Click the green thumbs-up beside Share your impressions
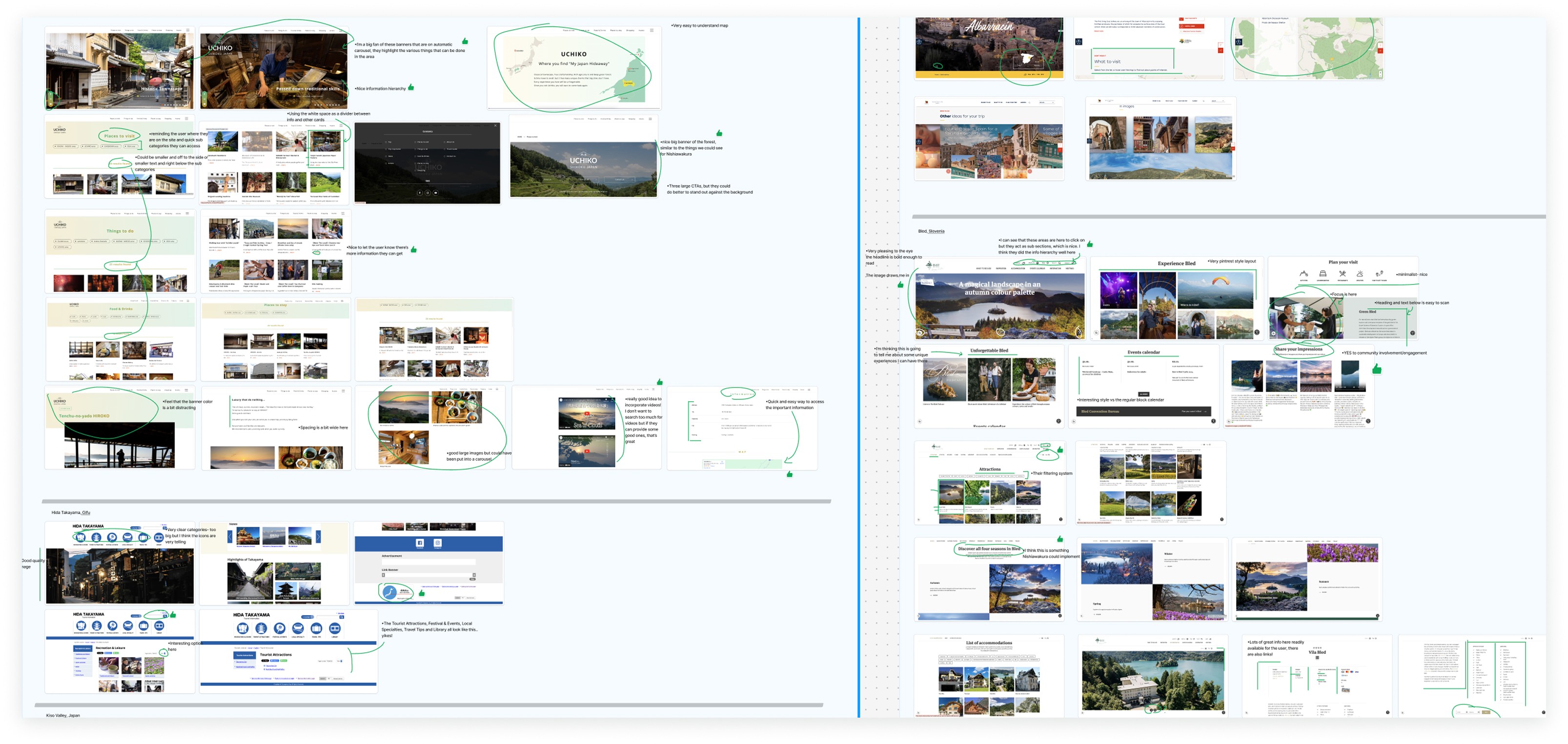The width and height of the screenshot is (1568, 744). coord(1377,370)
